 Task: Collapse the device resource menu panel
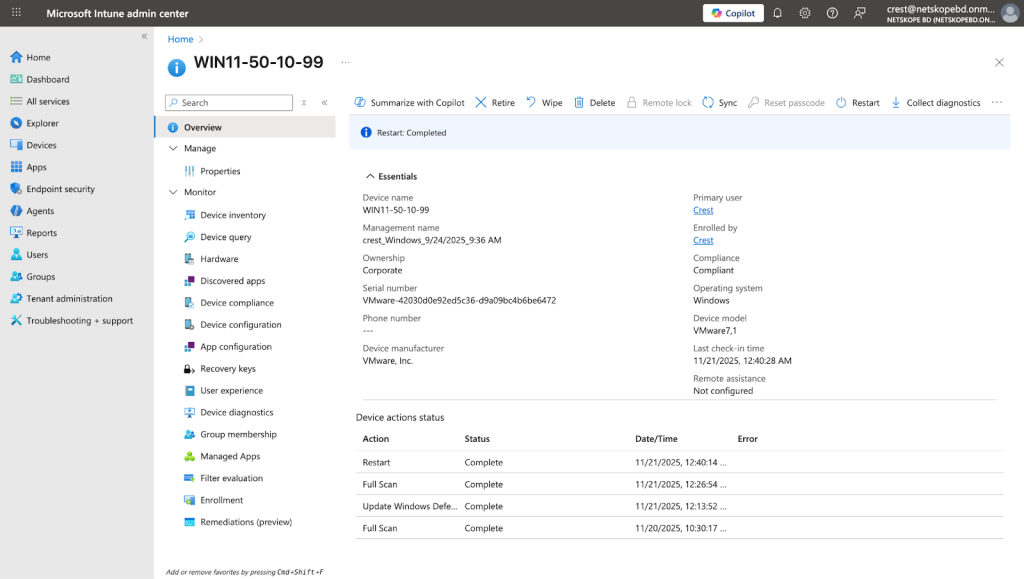(x=325, y=102)
